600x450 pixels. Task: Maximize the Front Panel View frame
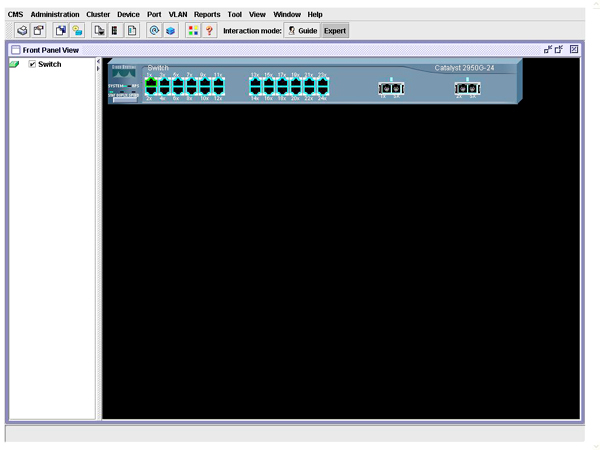pos(559,49)
